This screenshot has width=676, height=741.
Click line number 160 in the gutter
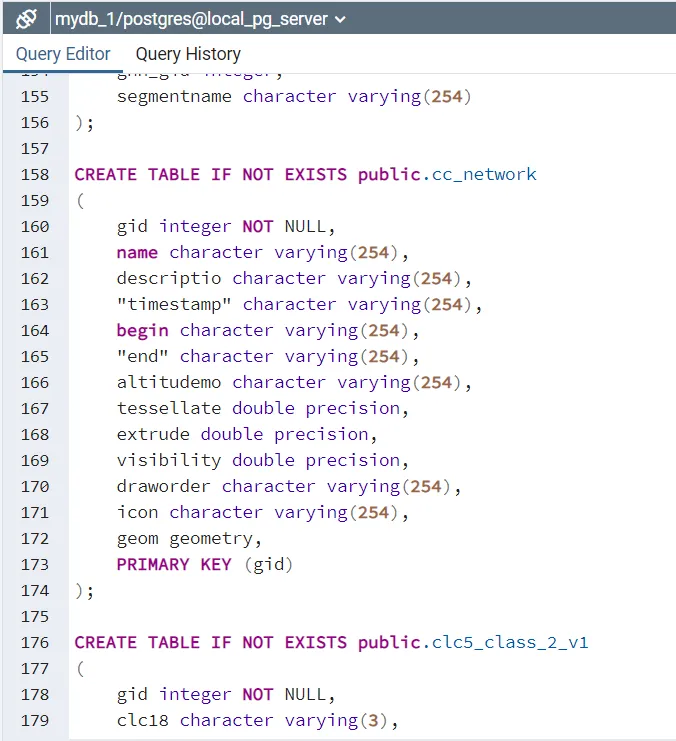pyautogui.click(x=35, y=226)
